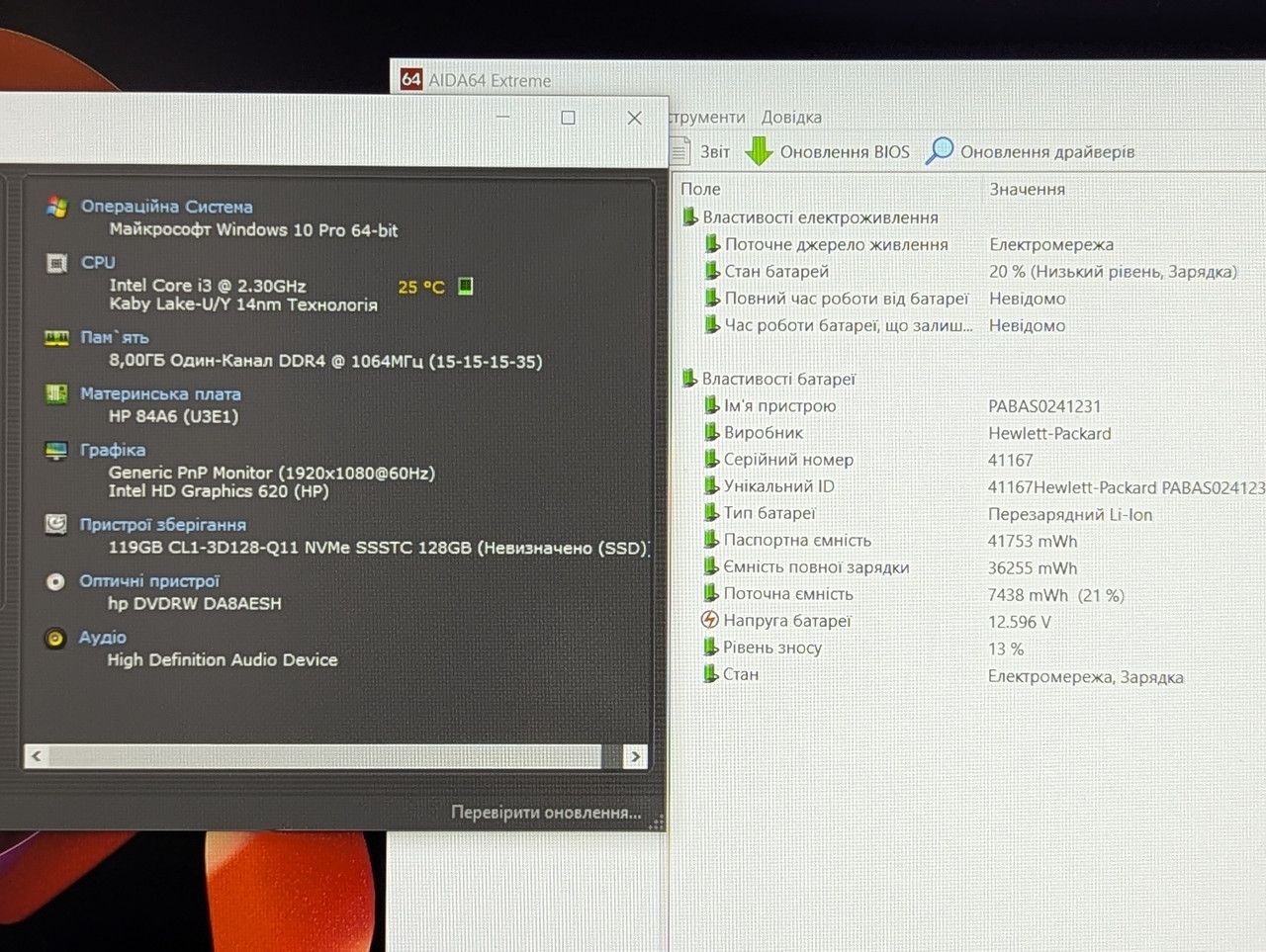Click the green CPU temperature indicator square

click(x=466, y=287)
